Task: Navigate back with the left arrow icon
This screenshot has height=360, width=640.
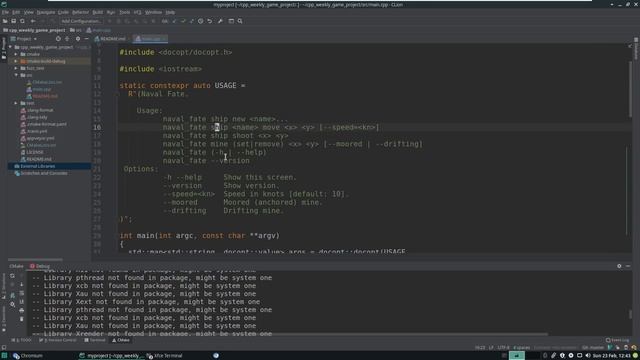Action: [x=33, y=21]
